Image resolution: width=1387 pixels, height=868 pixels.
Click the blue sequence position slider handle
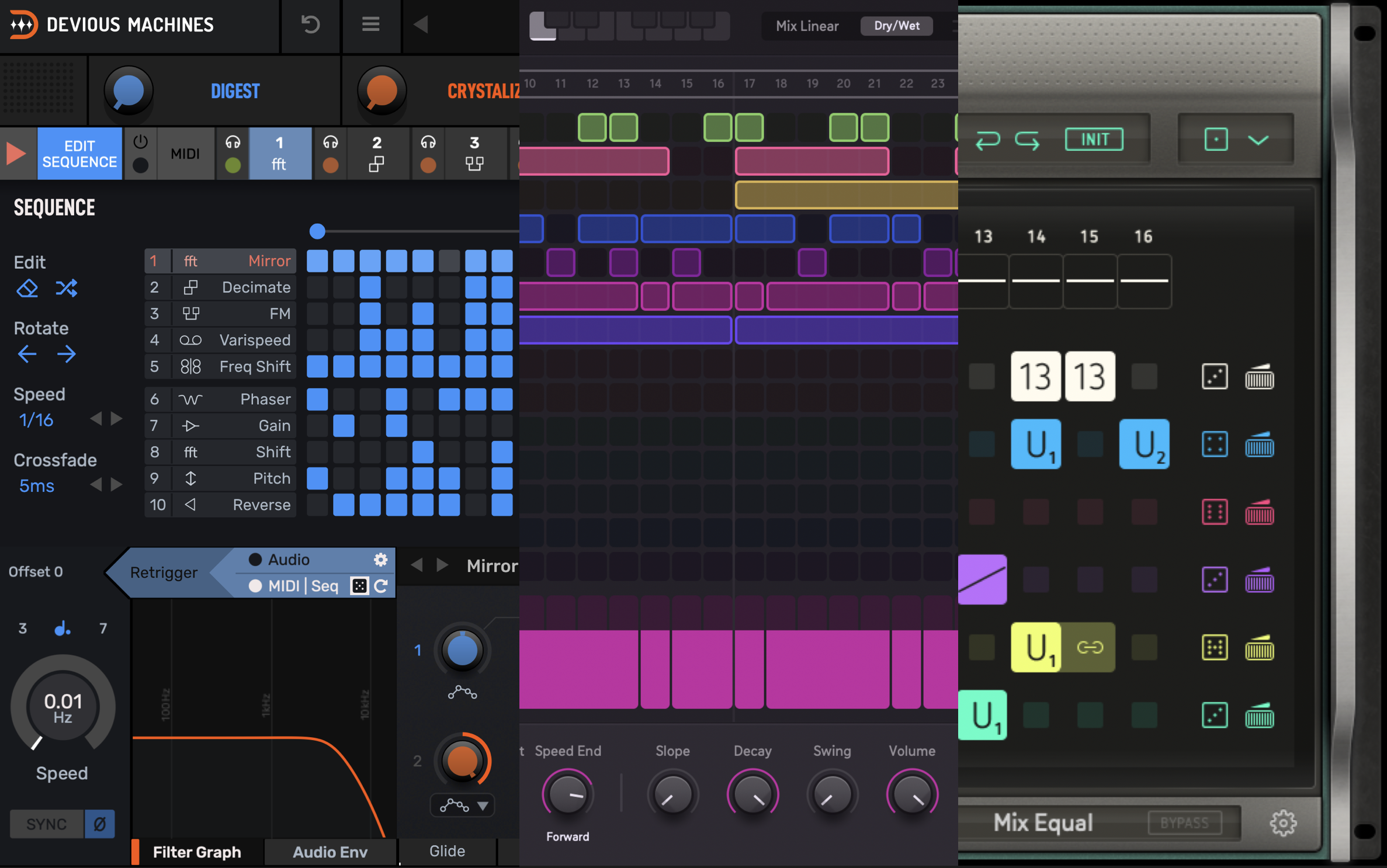pyautogui.click(x=317, y=231)
